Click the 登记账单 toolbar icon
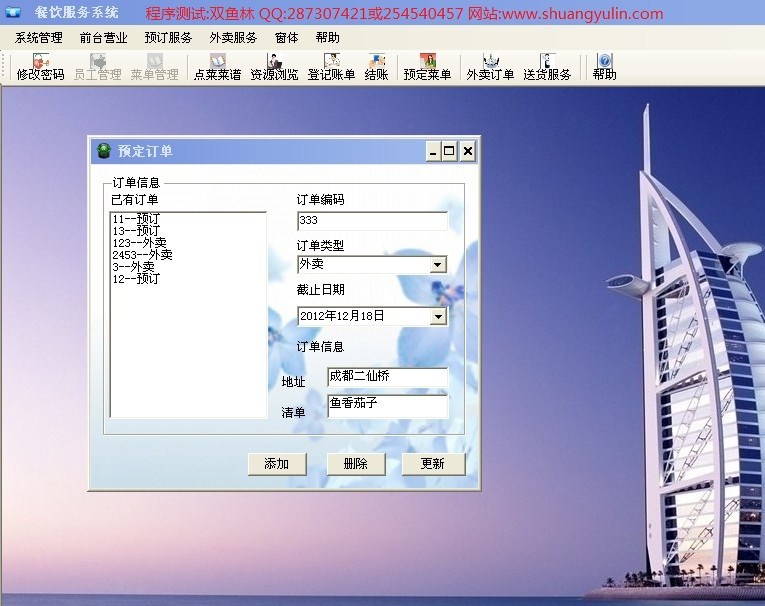This screenshot has width=765, height=606. (x=331, y=67)
